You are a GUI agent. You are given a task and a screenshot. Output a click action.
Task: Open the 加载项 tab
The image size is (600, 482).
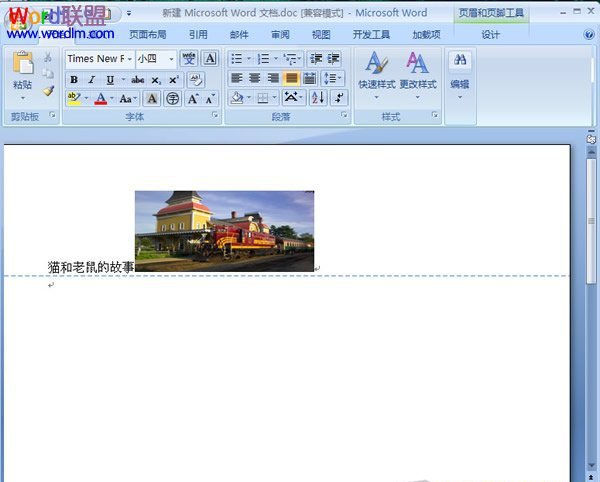tap(426, 35)
